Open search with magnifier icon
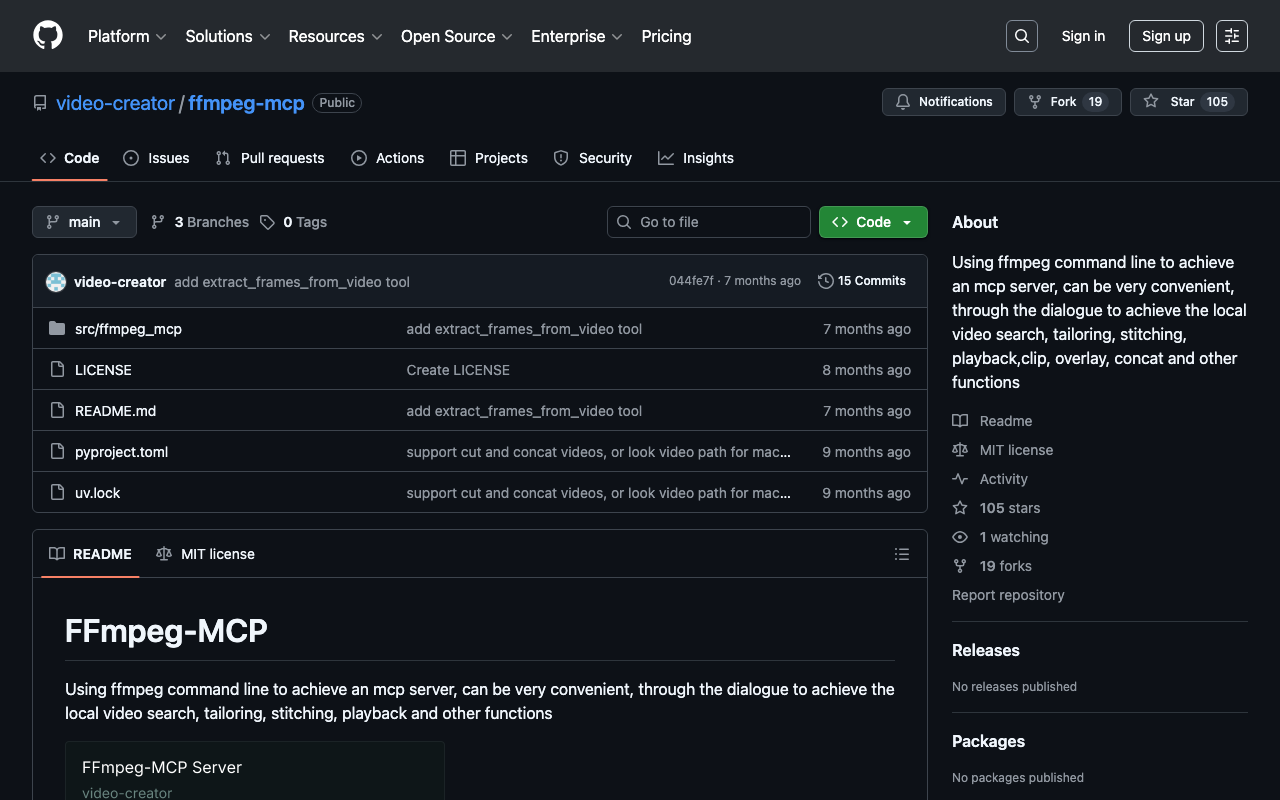1280x800 pixels. [x=1021, y=36]
